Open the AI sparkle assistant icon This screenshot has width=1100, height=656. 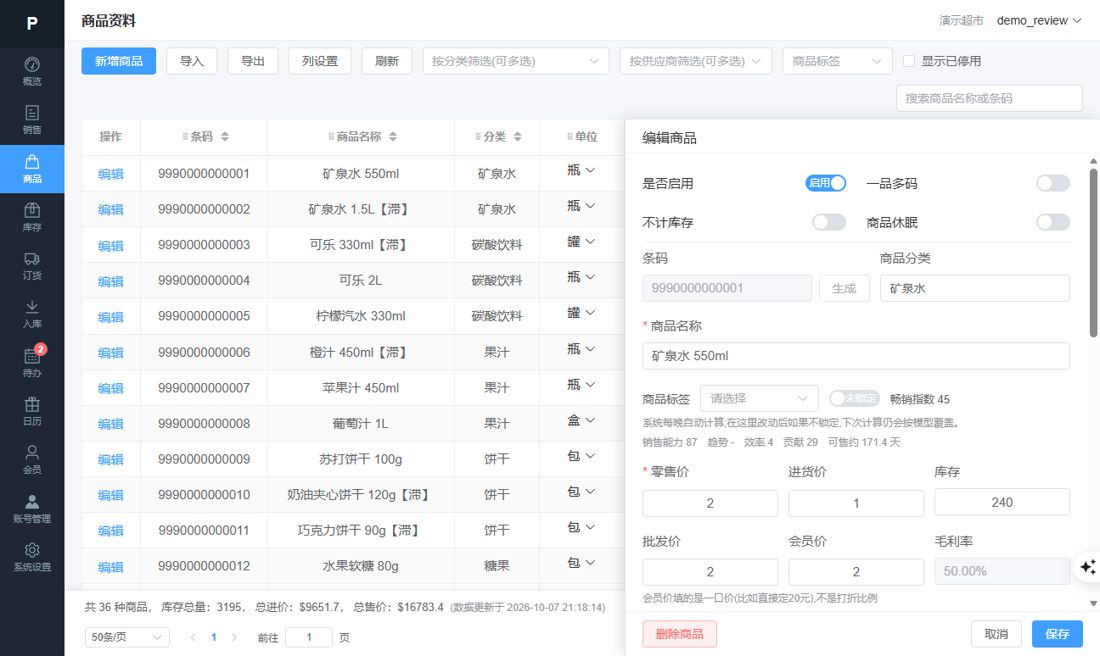coord(1087,566)
